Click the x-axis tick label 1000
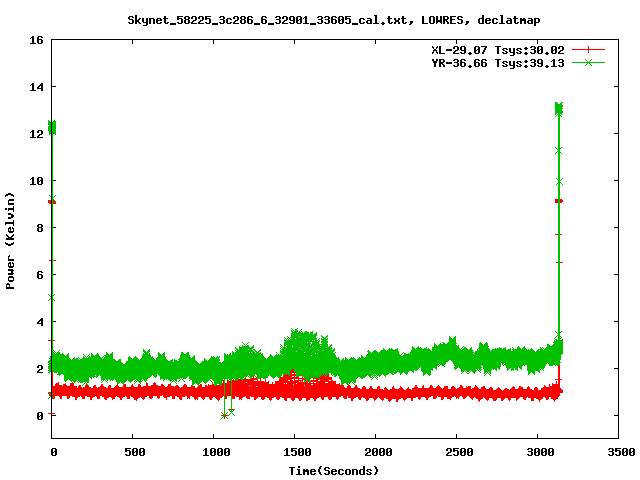 tap(216, 452)
